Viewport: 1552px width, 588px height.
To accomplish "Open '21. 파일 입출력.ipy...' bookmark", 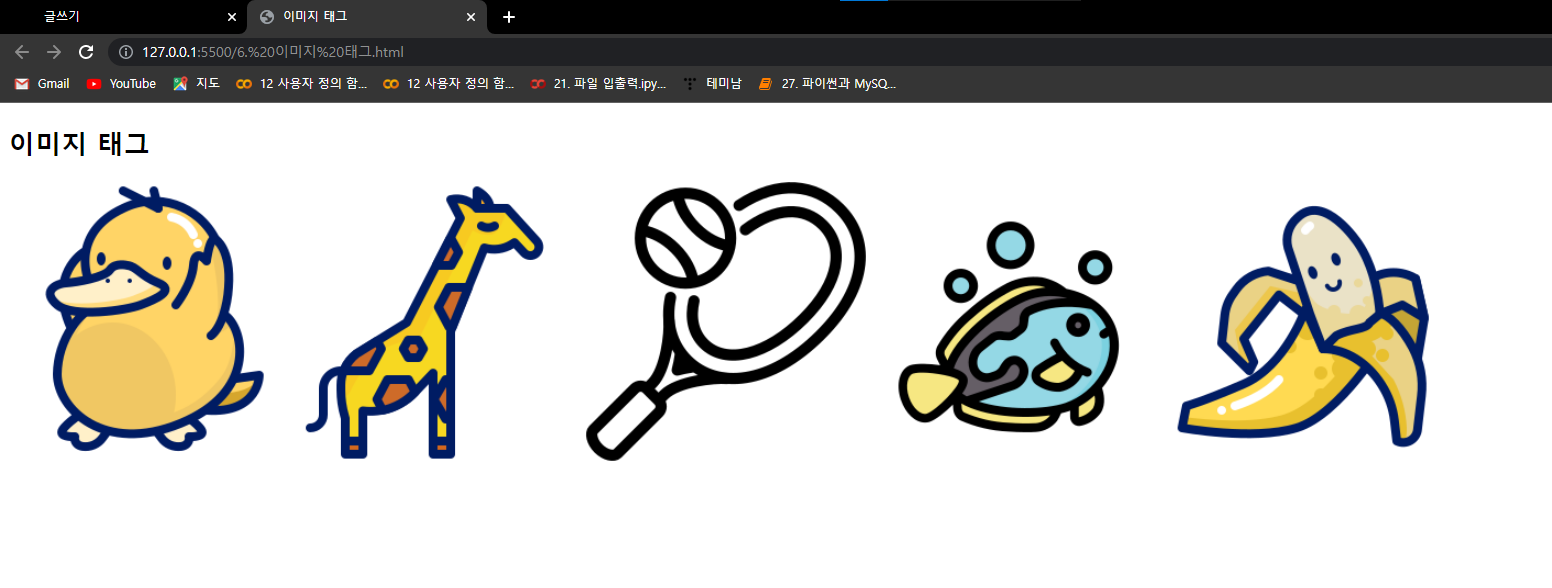I will point(598,84).
